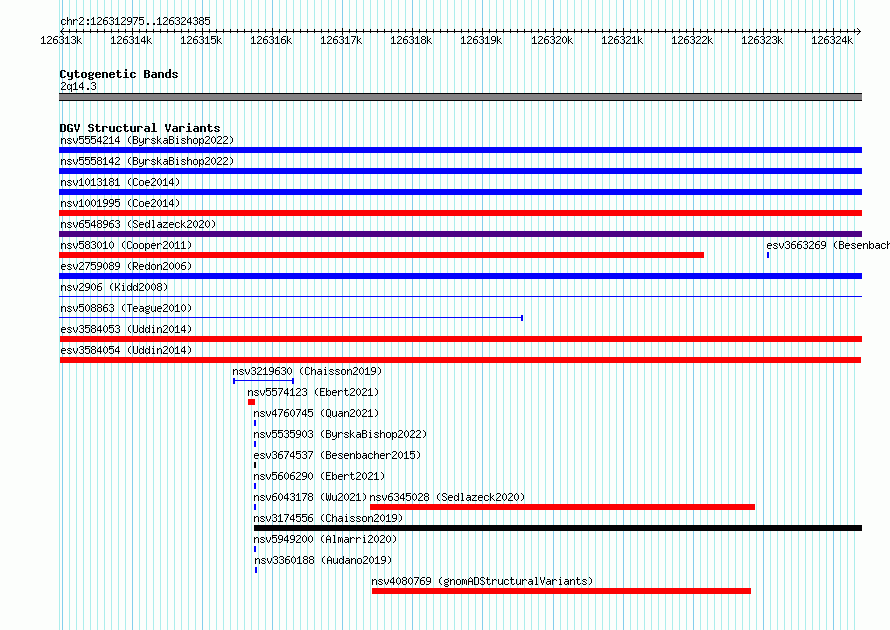Click ruler position 126321k
The height and width of the screenshot is (630, 890).
622,40
